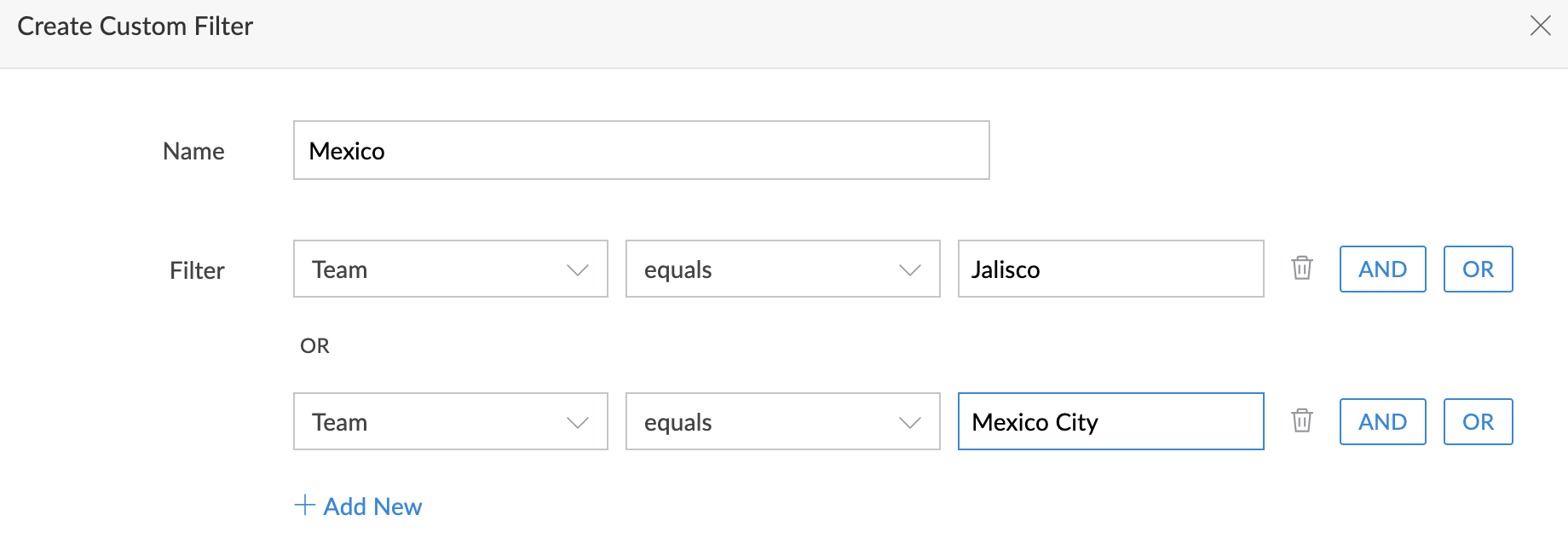Click the Jalisco value input field
Screen dimensions: 1568x556
coord(1110,269)
